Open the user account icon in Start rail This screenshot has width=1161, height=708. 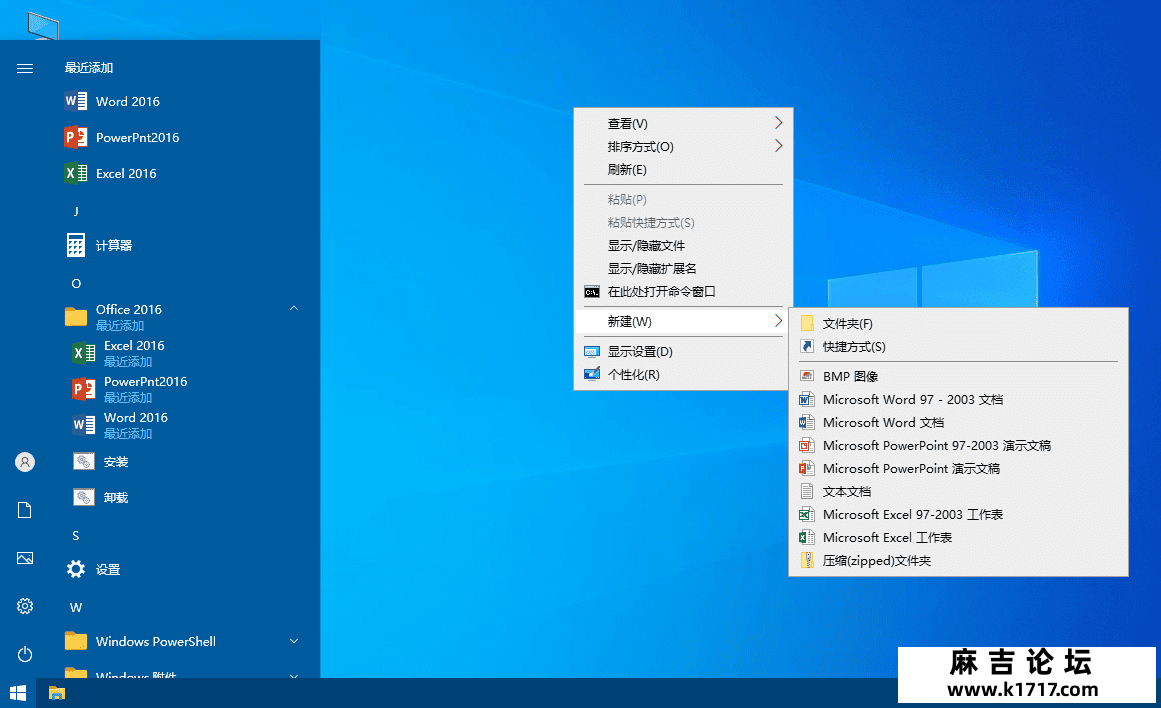pos(24,462)
